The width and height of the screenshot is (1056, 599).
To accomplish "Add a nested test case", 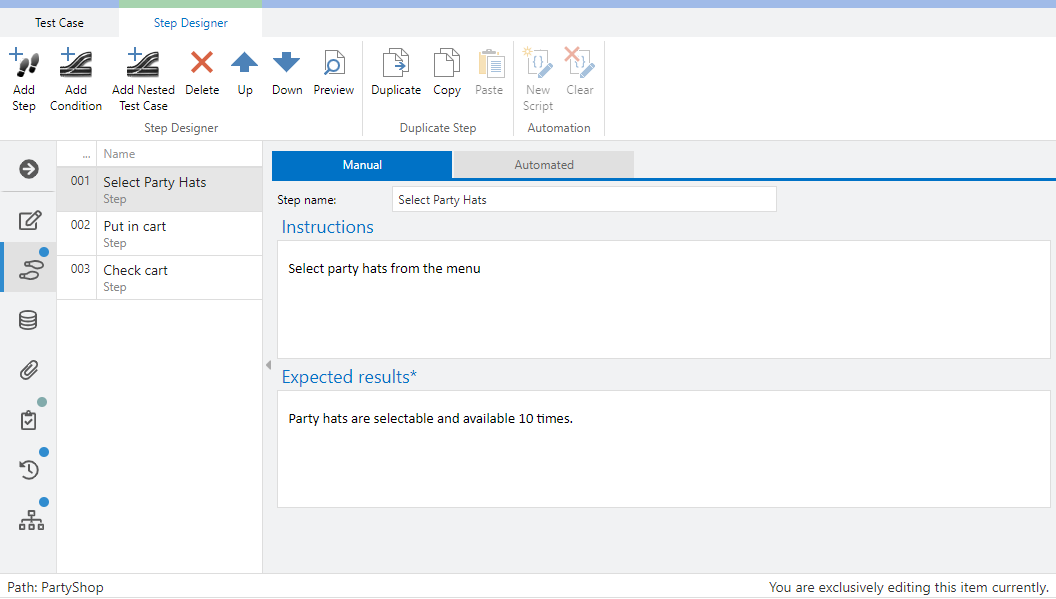I will coord(143,65).
